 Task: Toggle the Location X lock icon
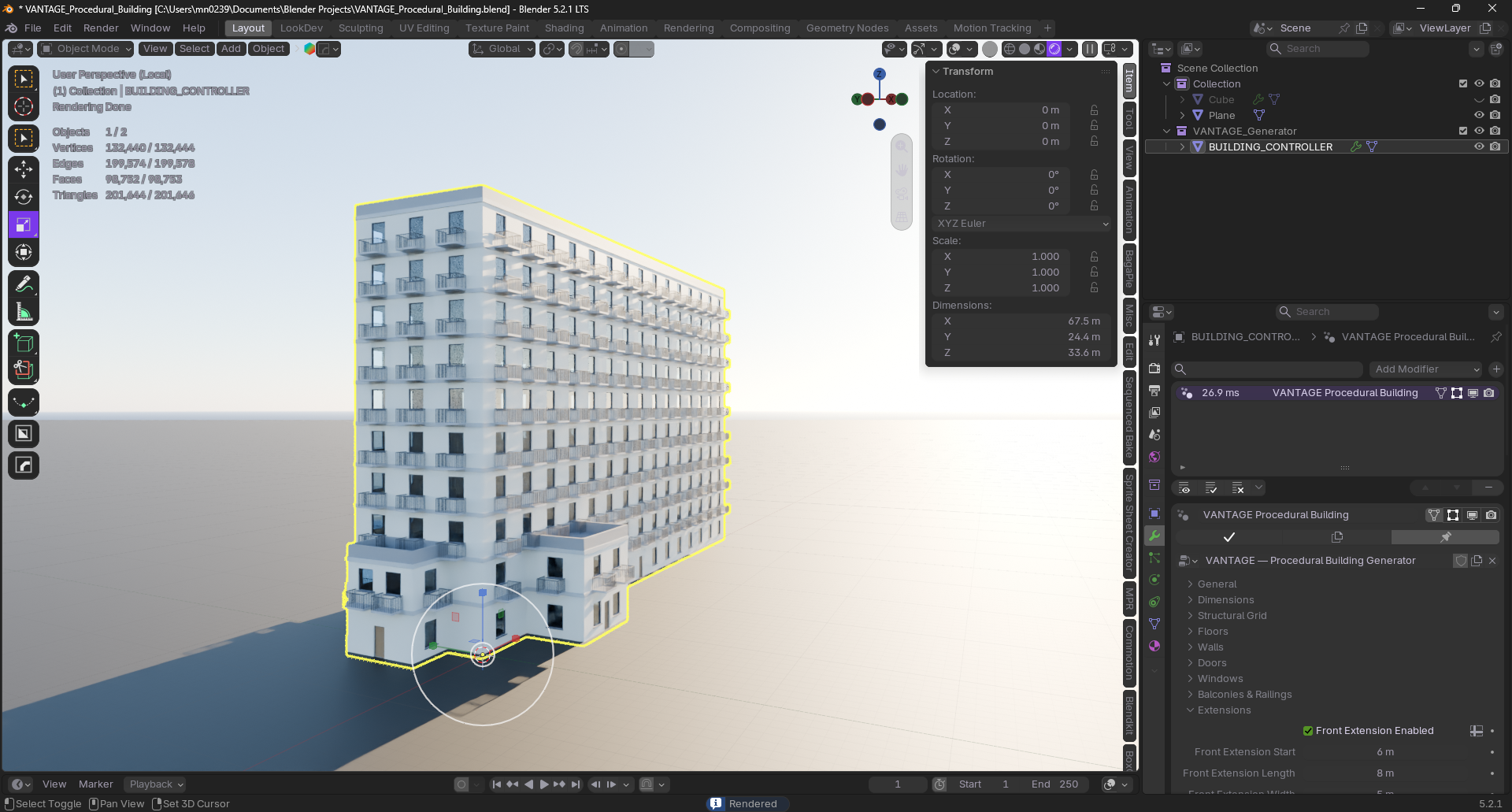pyautogui.click(x=1095, y=110)
